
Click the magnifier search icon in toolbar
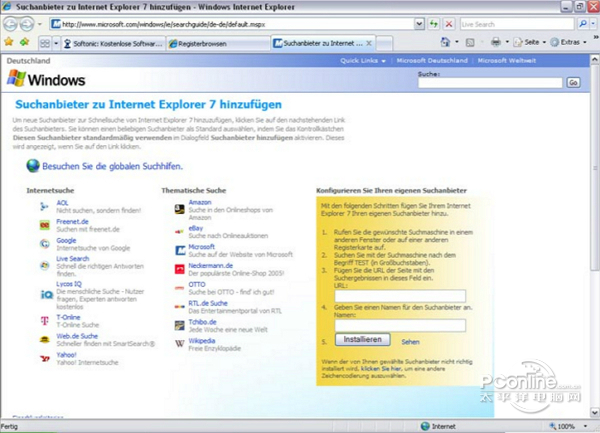point(582,24)
